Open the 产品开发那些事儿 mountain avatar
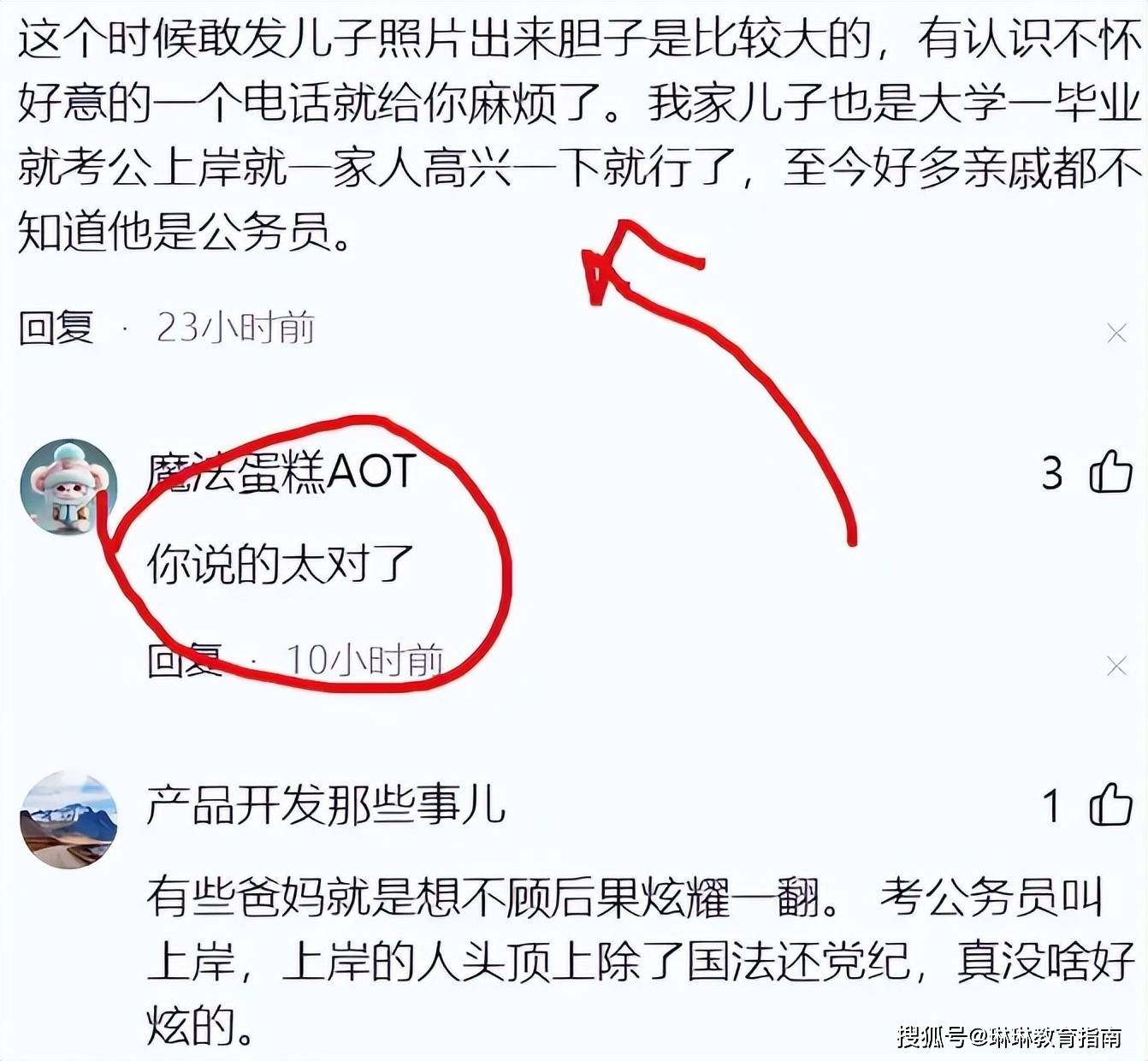Image resolution: width=1148 pixels, height=1061 pixels. click(x=68, y=820)
